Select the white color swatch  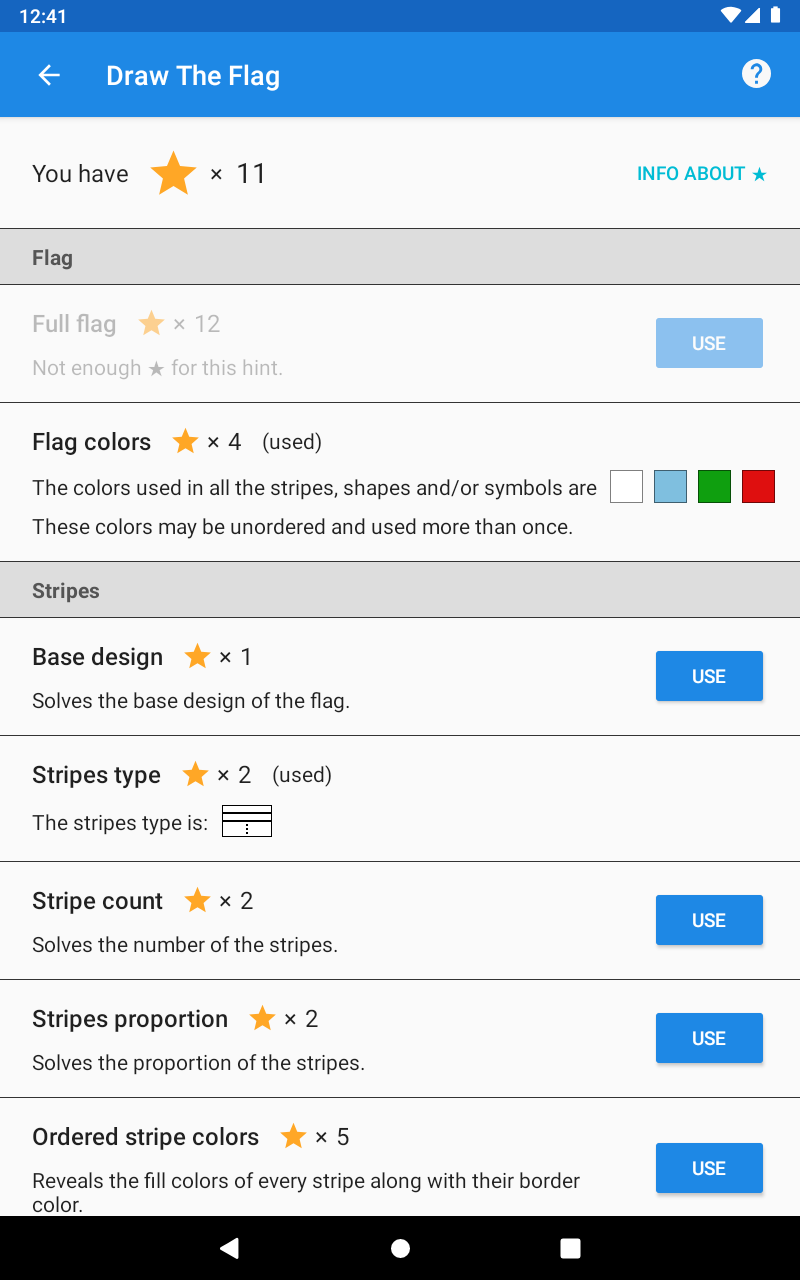click(x=626, y=487)
